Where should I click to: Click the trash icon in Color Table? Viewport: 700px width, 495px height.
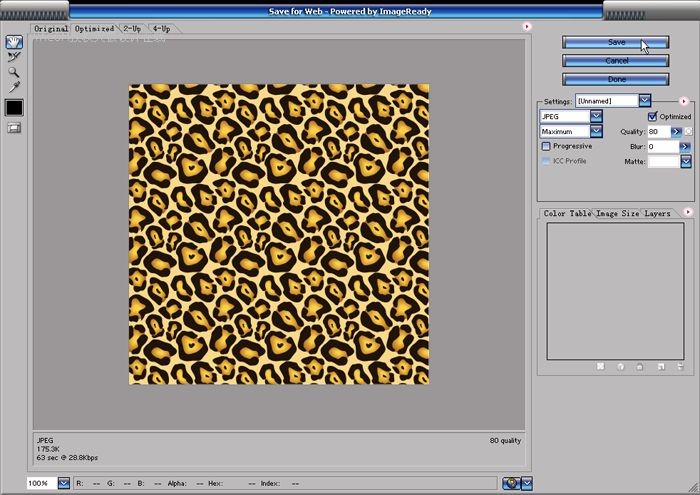click(679, 367)
